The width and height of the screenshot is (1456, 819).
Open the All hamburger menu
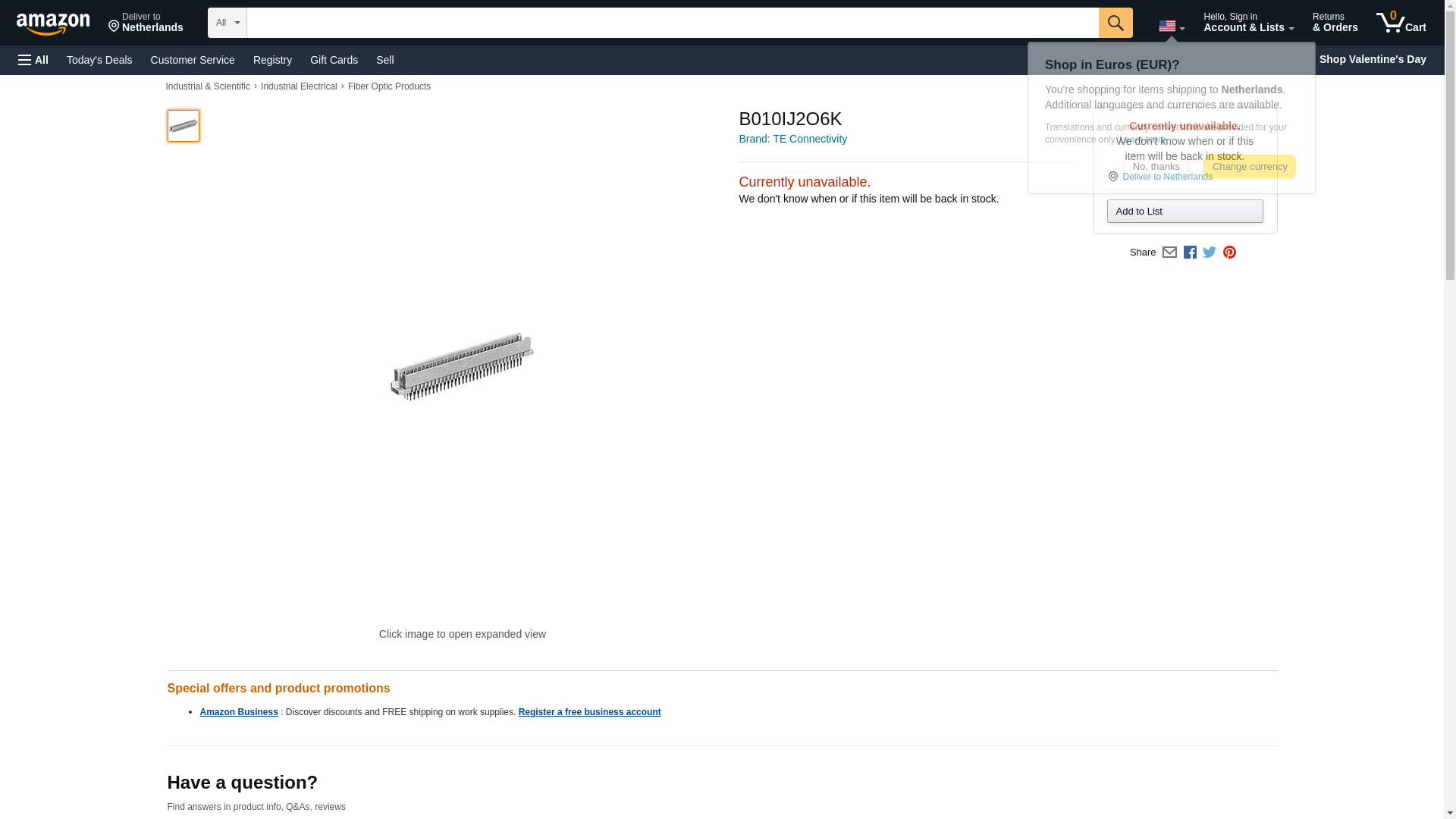(x=33, y=60)
